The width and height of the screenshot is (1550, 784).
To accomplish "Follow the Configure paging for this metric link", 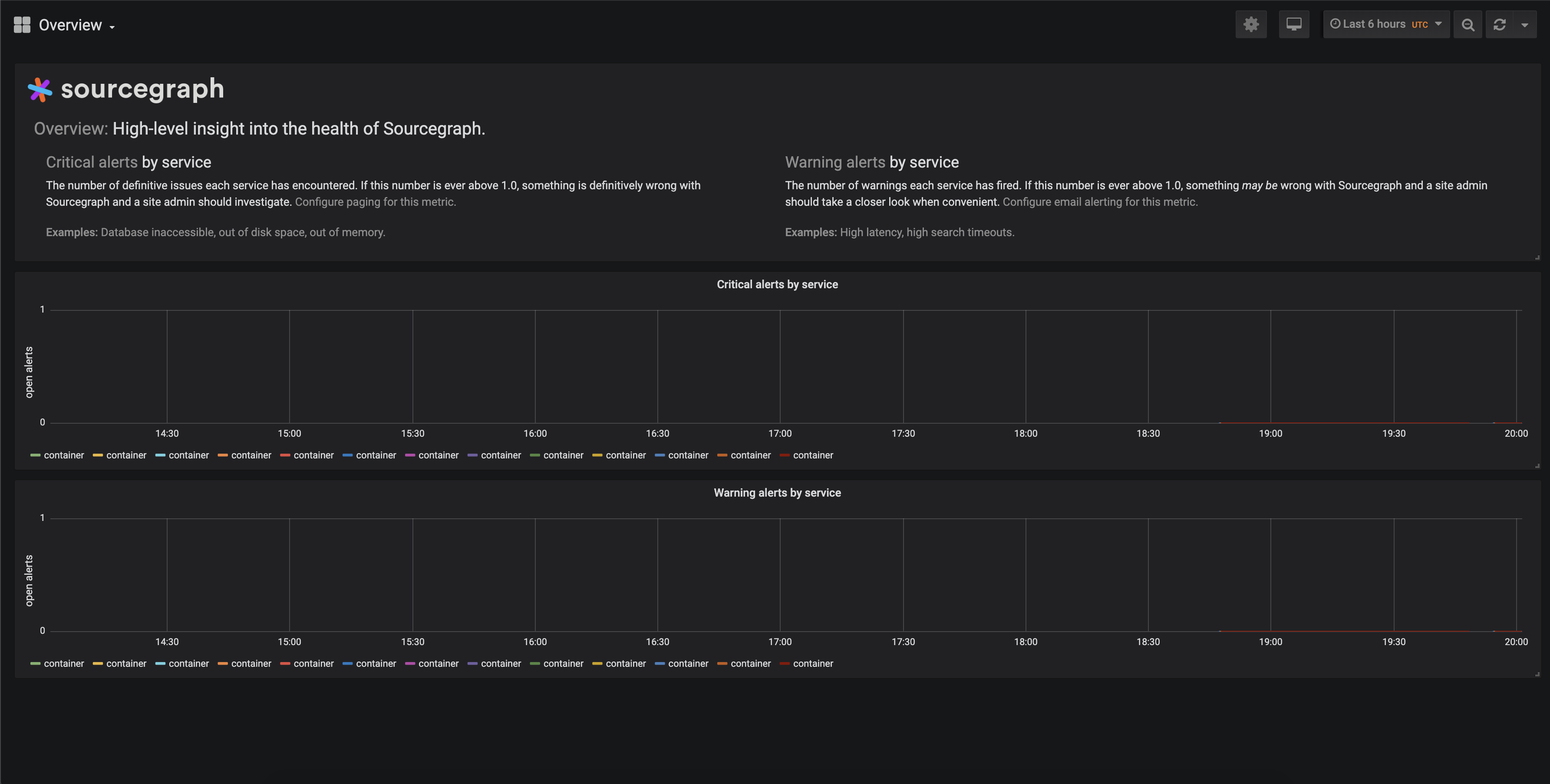I will pyautogui.click(x=376, y=201).
